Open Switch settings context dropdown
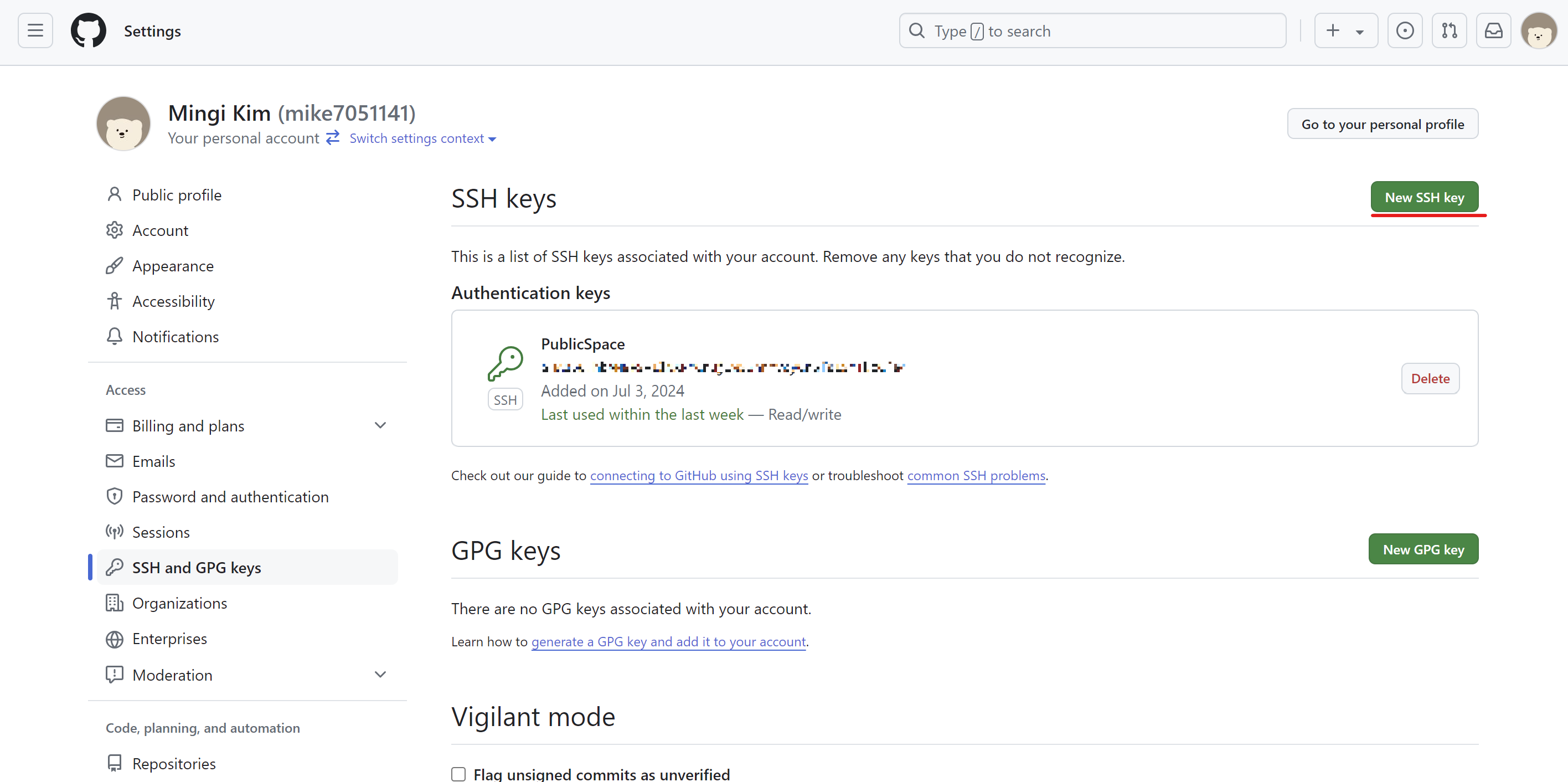This screenshot has width=1568, height=782. (x=422, y=138)
